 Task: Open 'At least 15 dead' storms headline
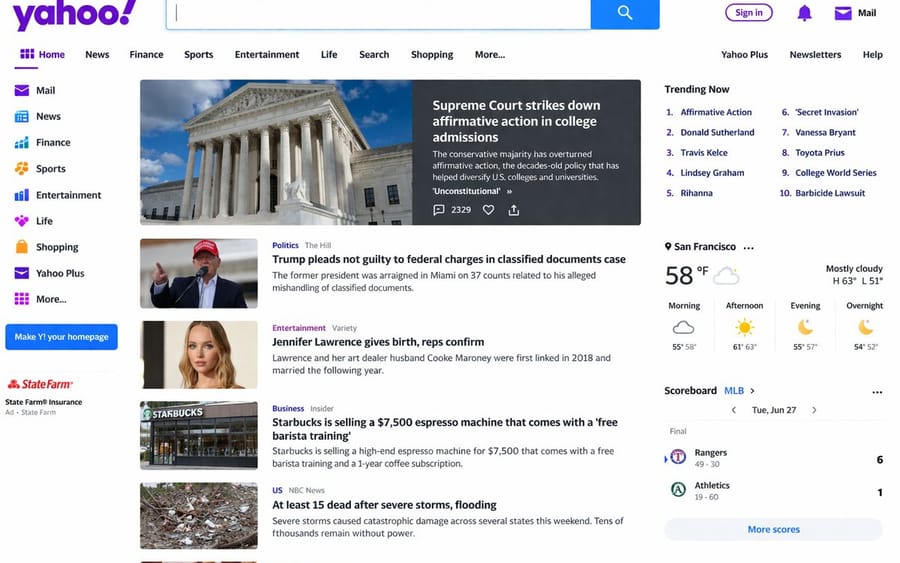[x=384, y=505]
